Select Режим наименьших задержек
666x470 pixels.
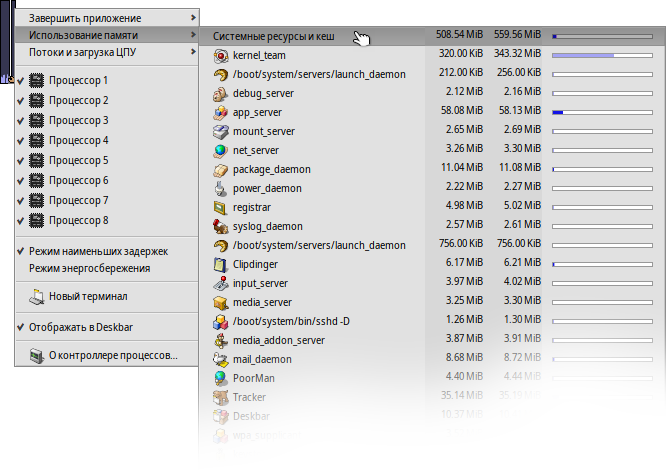(x=107, y=251)
